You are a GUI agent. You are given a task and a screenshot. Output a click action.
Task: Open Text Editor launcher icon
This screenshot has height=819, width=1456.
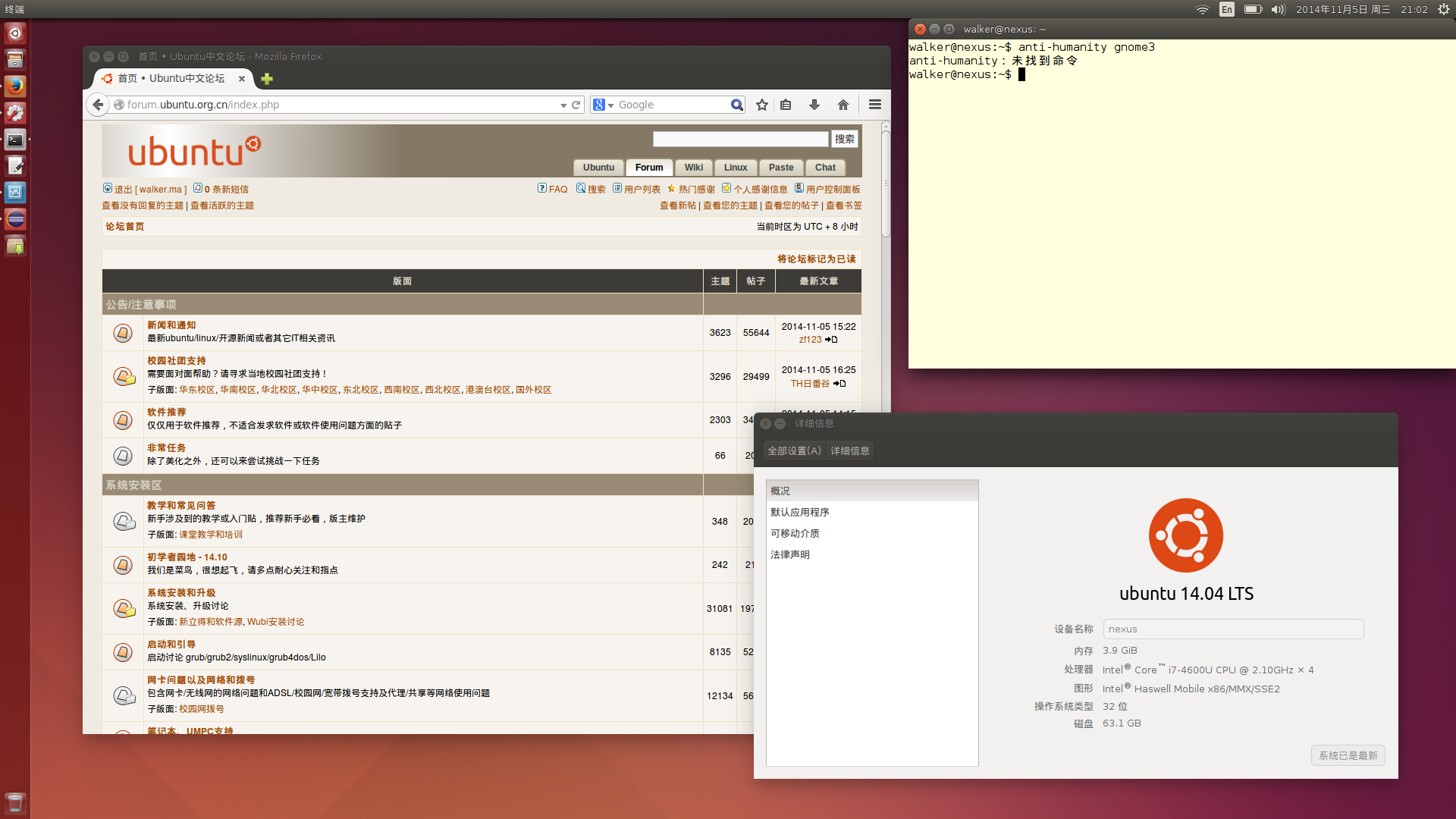[x=15, y=166]
